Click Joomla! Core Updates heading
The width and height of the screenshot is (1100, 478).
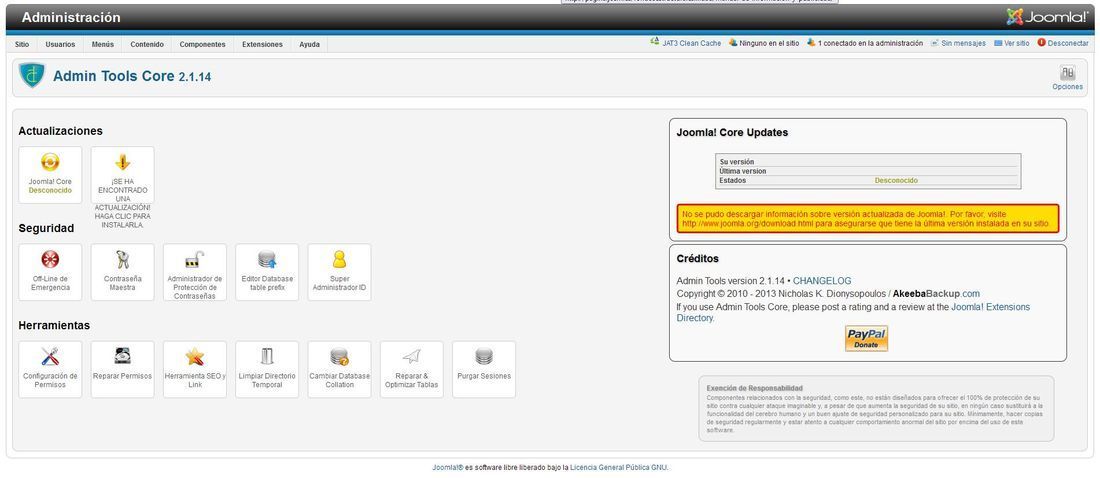tap(732, 132)
